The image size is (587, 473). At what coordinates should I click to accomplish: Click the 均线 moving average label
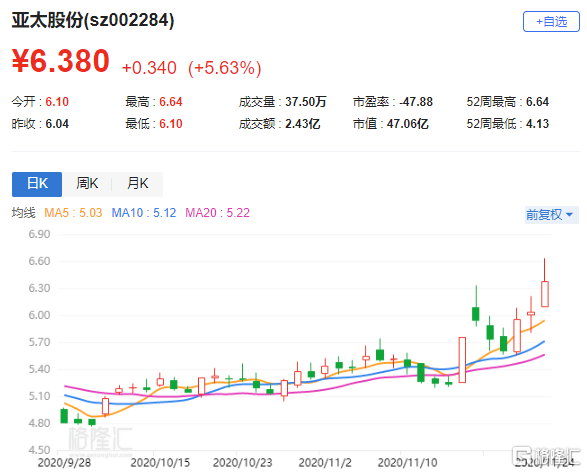point(23,213)
